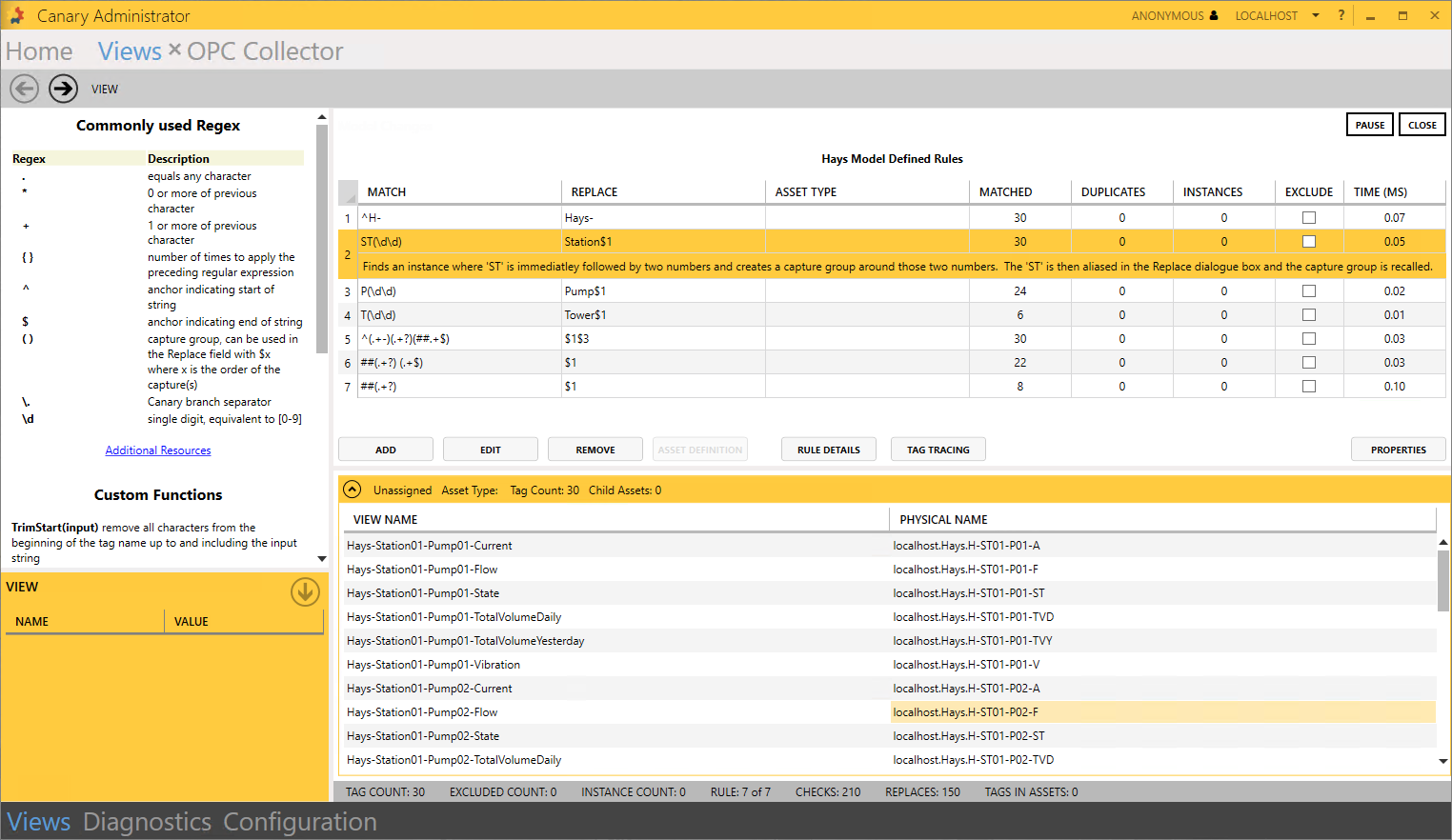Click the down arrow icon in VIEW panel

305,591
